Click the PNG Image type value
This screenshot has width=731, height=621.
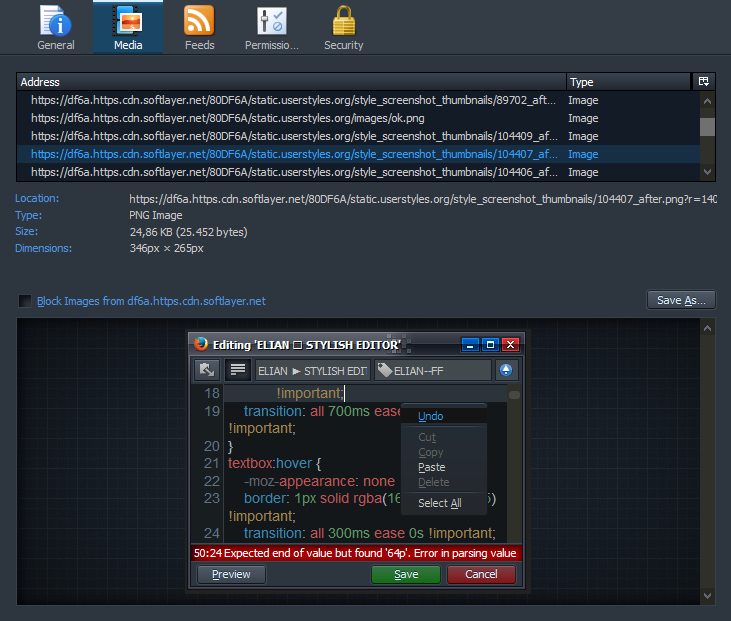(x=156, y=215)
